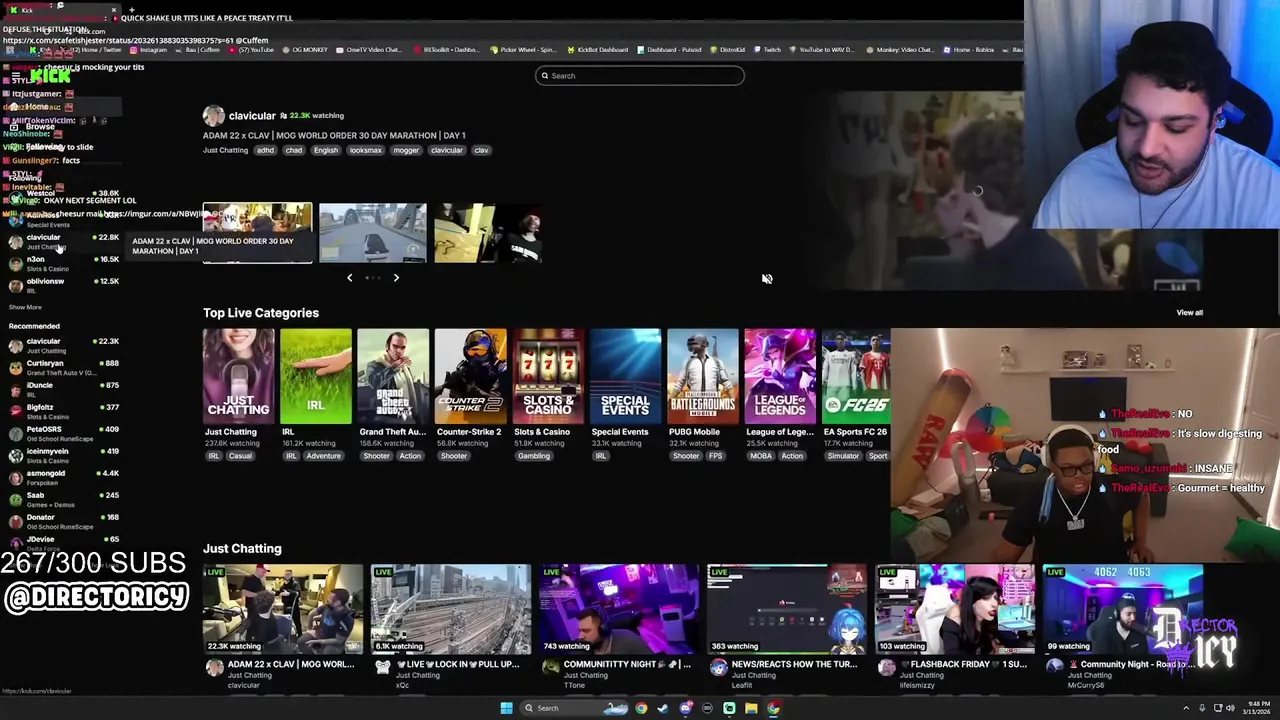This screenshot has height=720, width=1280.
Task: Open the xQc LOCK IN stream thumbnail
Action: point(451,609)
